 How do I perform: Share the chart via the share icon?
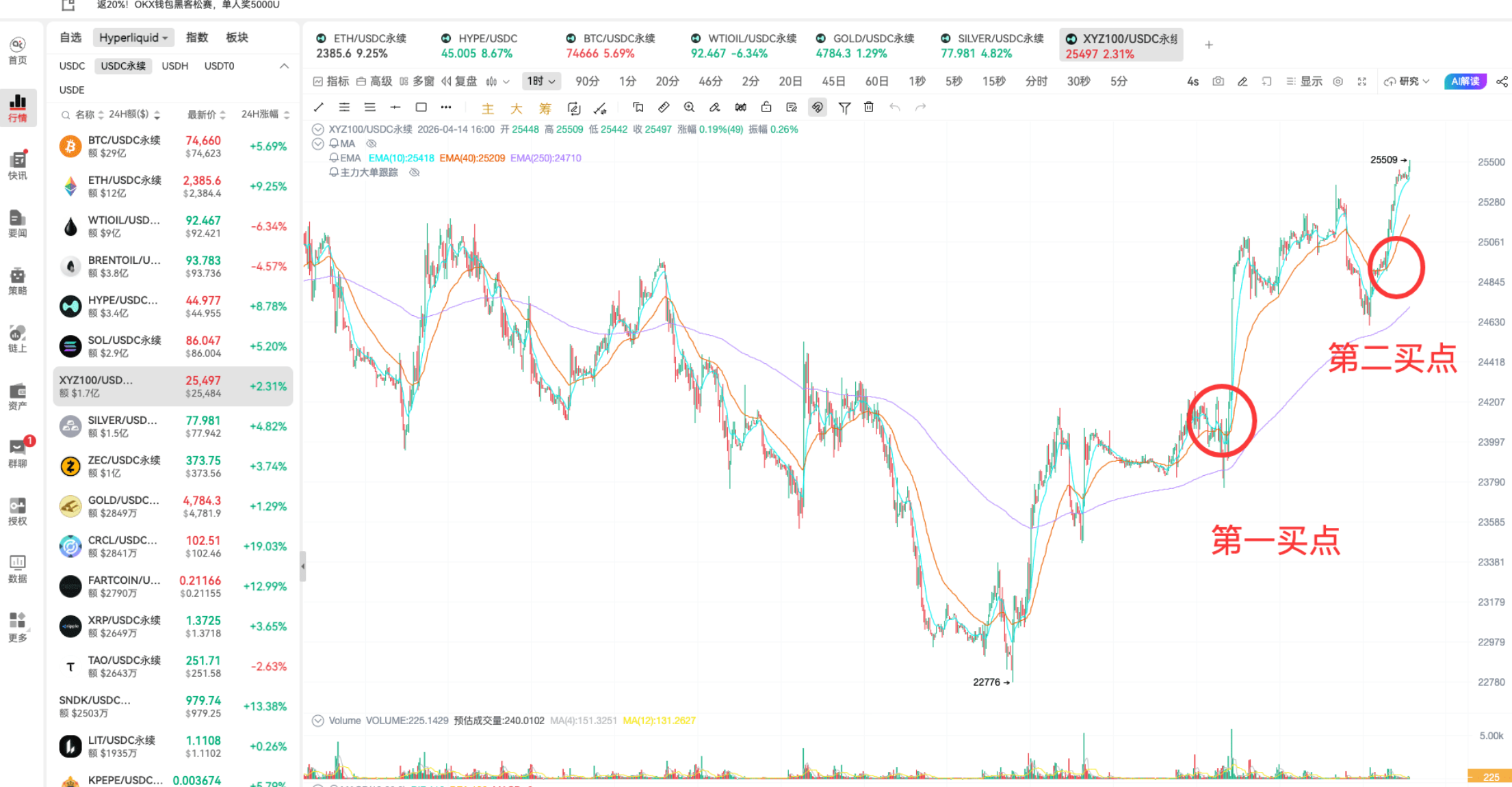(1502, 81)
